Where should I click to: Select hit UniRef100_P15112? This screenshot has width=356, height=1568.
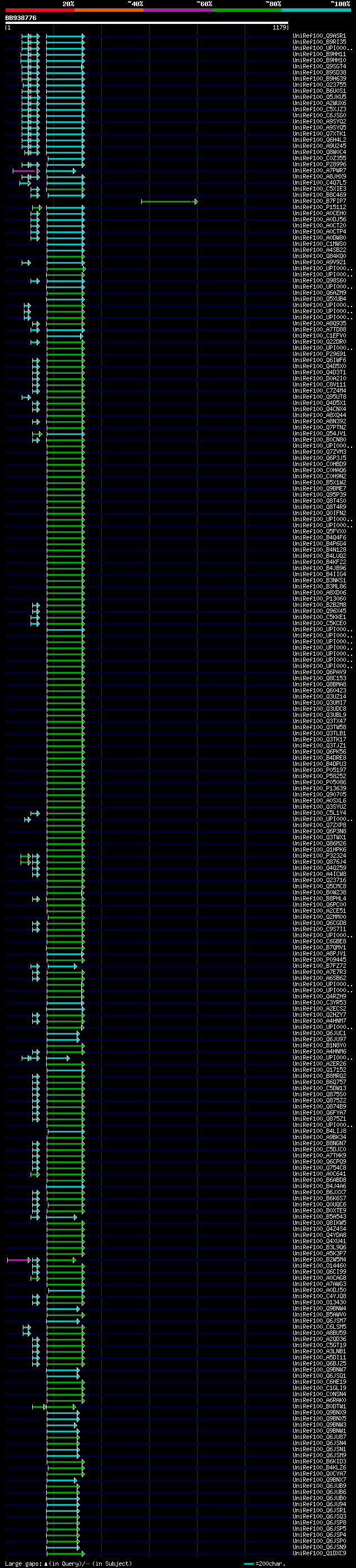[319, 207]
